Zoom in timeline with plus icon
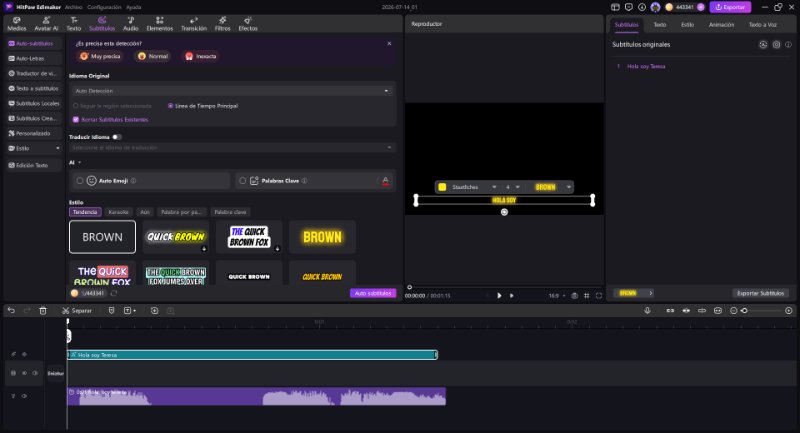This screenshot has height=433, width=800. pos(788,310)
